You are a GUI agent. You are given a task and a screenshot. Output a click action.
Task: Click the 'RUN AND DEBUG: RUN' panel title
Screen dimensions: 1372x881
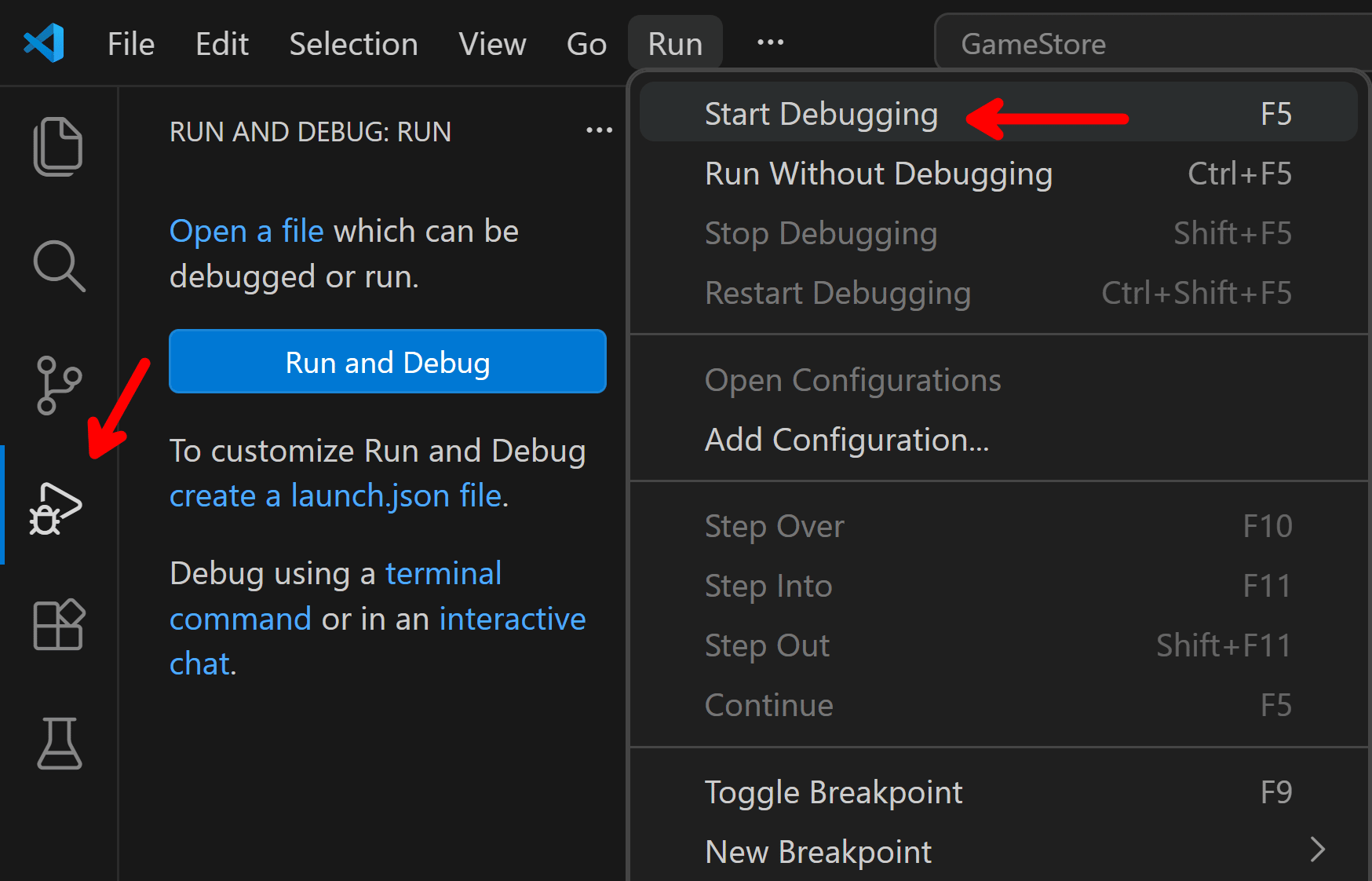pyautogui.click(x=310, y=132)
